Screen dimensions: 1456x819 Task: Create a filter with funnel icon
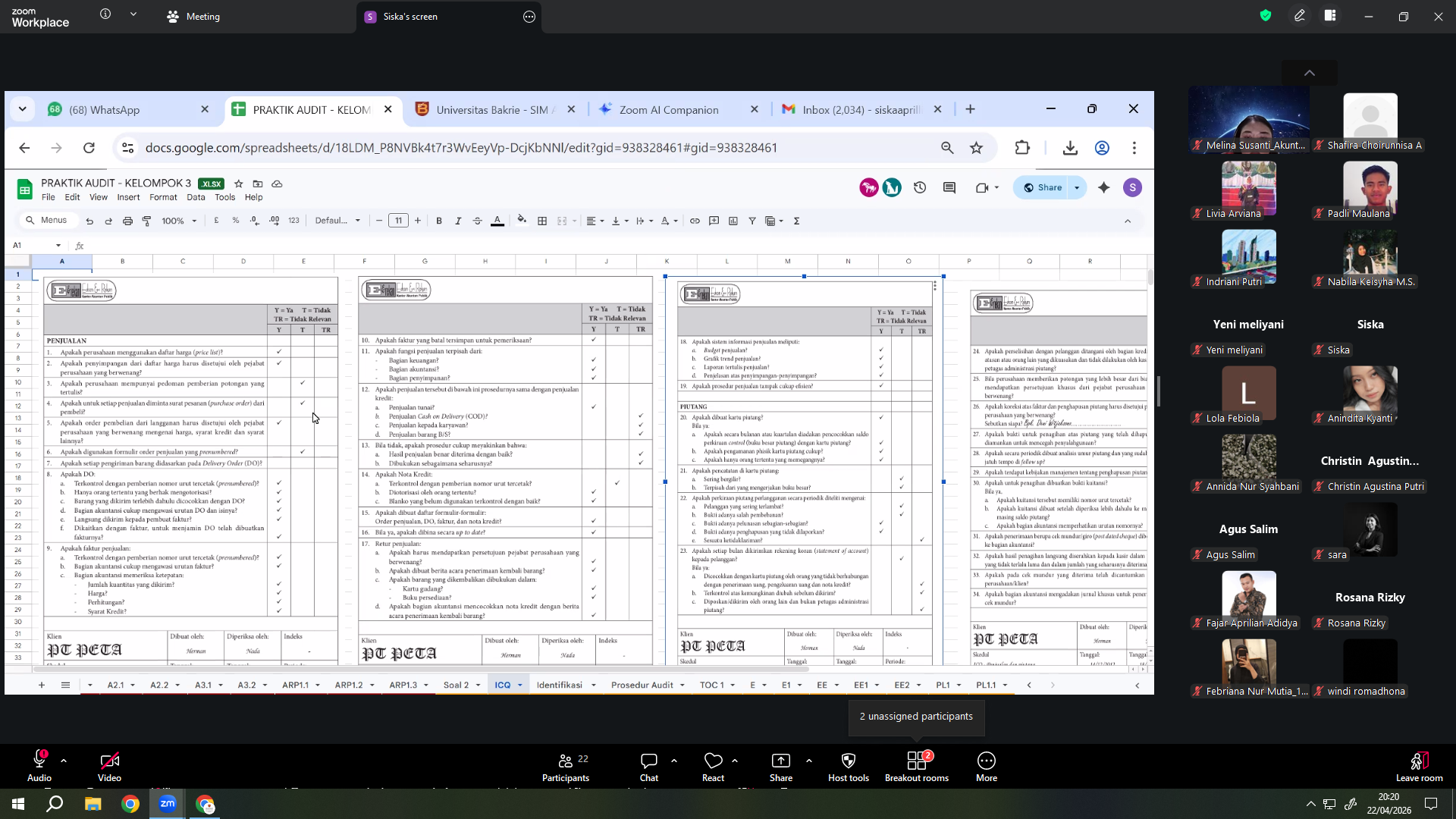752,221
